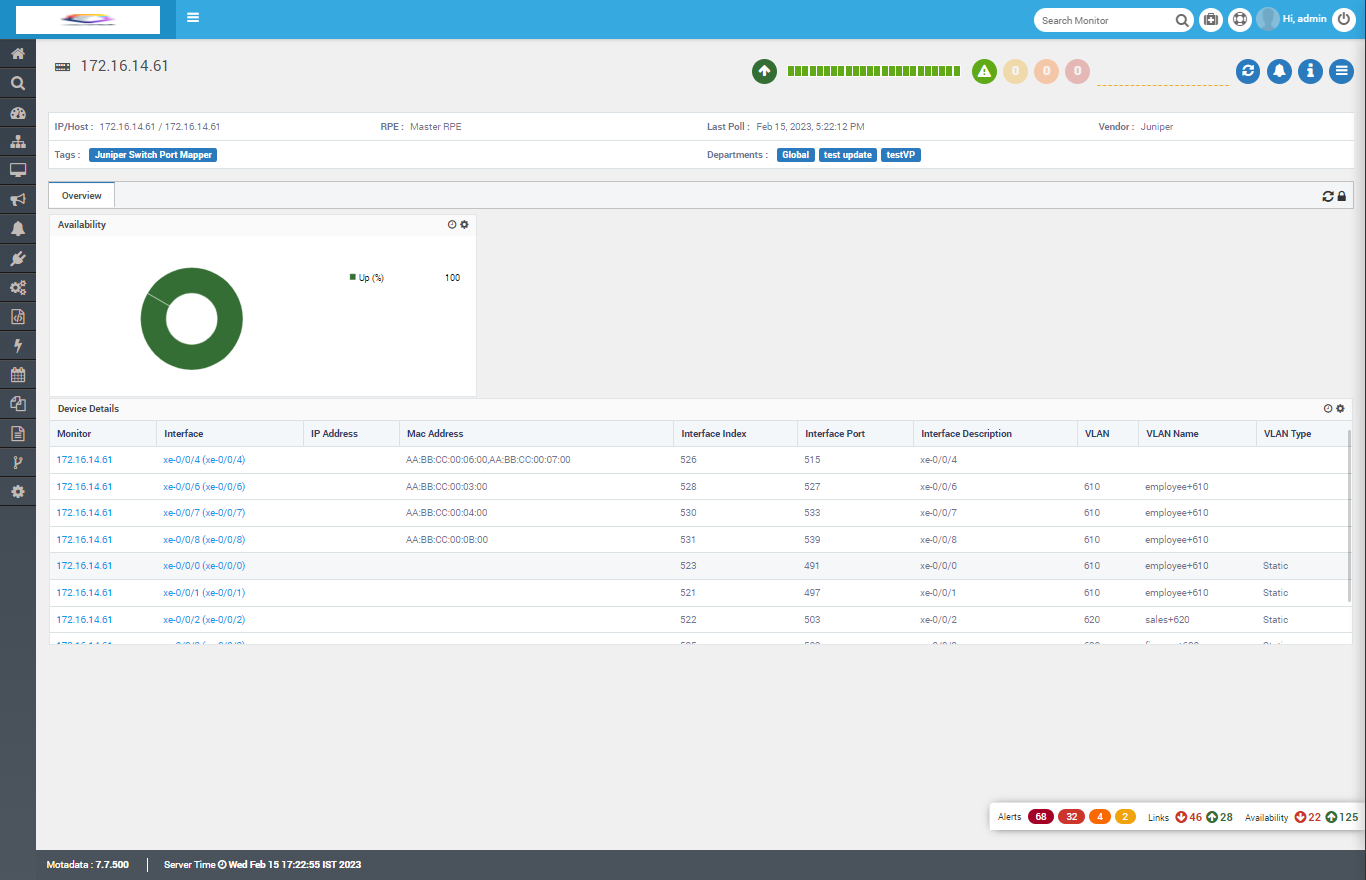The width and height of the screenshot is (1366, 880).
Task: Click the red zero alert counter
Action: point(1077,71)
